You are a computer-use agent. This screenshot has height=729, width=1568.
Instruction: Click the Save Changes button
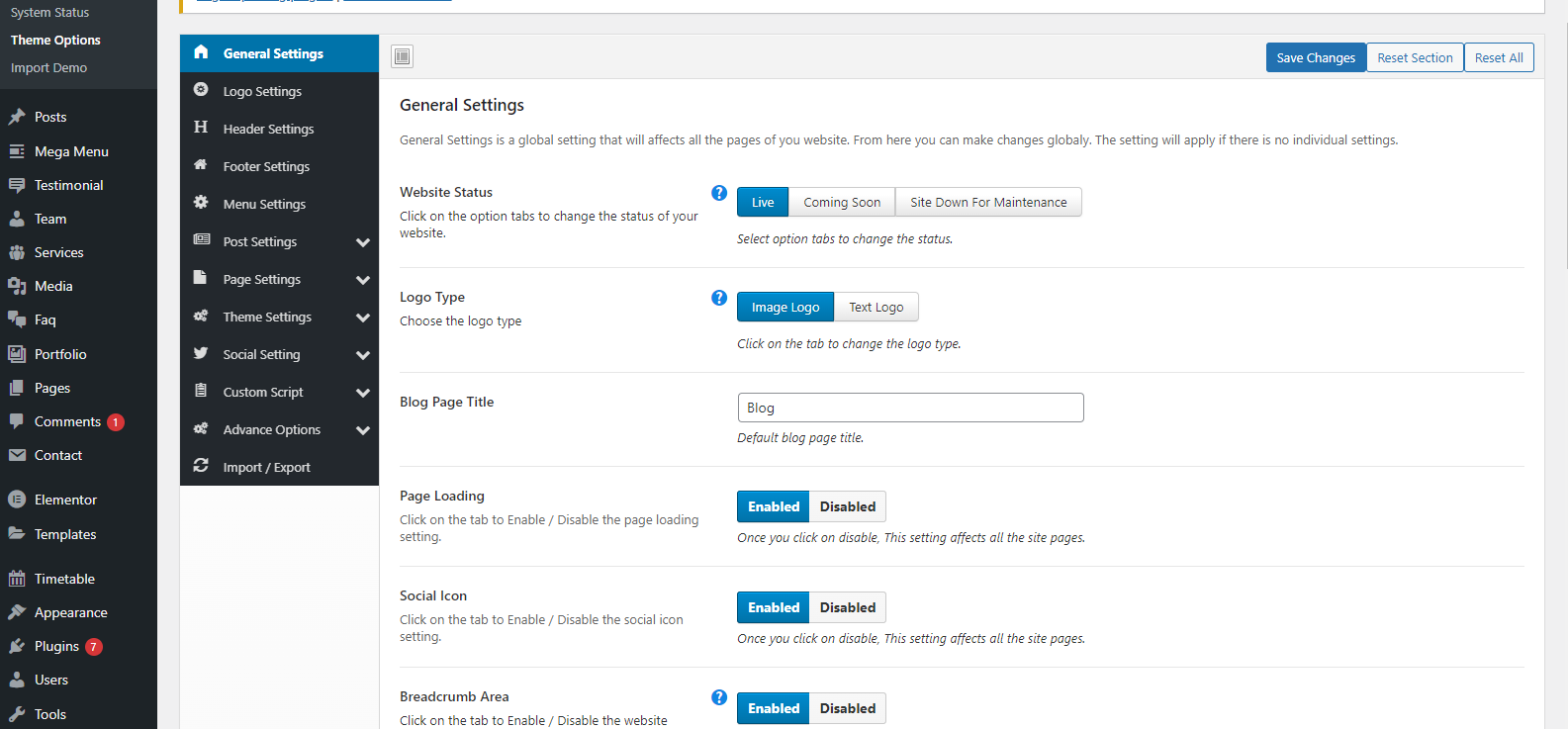click(1315, 58)
